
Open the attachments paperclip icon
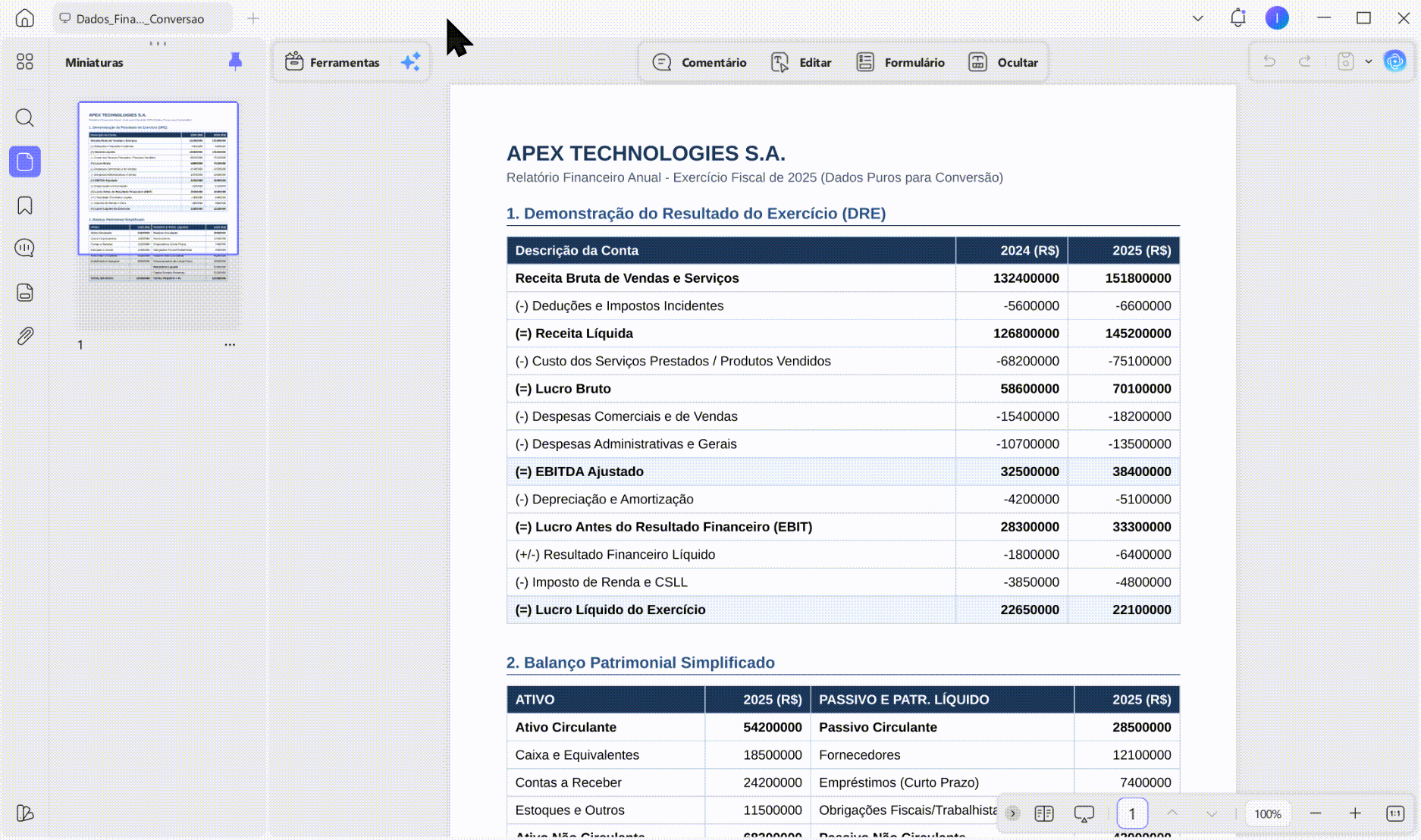25,336
